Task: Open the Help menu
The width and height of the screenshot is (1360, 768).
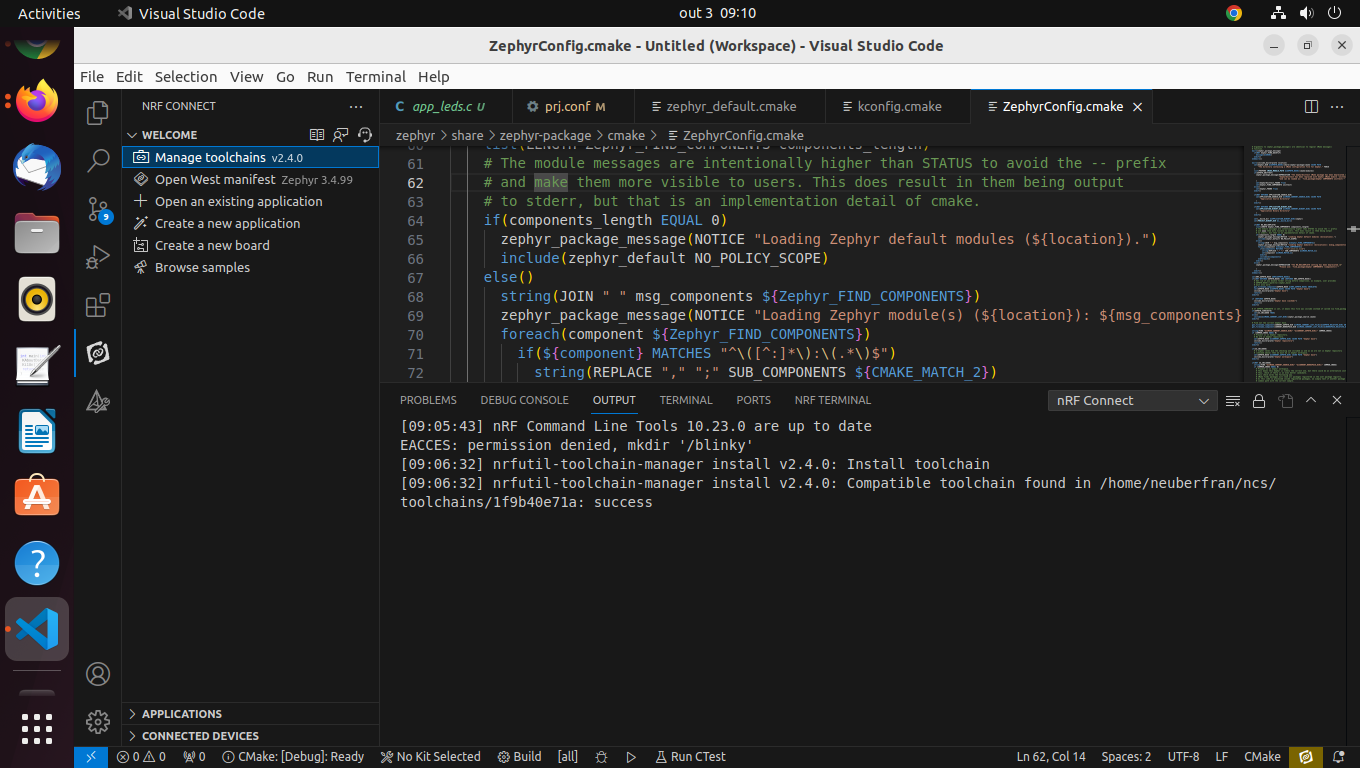Action: click(x=433, y=77)
